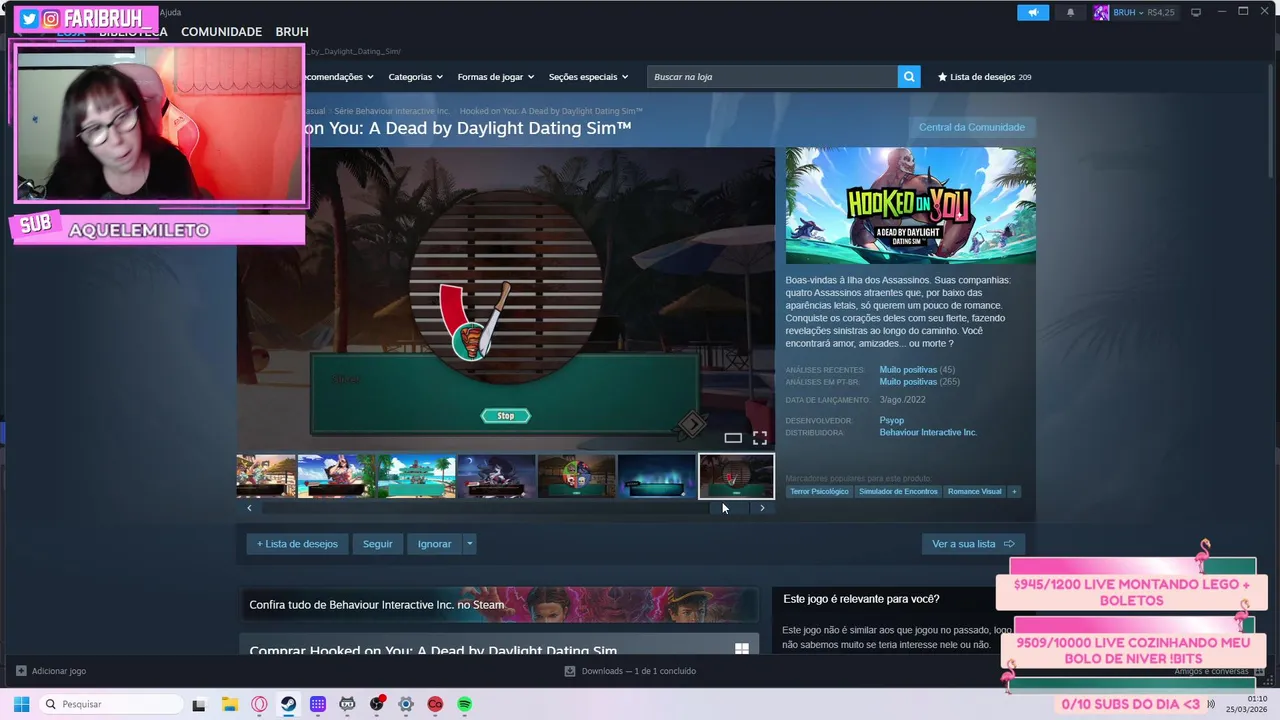Select the pink-haired character thumbnail

pos(337,476)
